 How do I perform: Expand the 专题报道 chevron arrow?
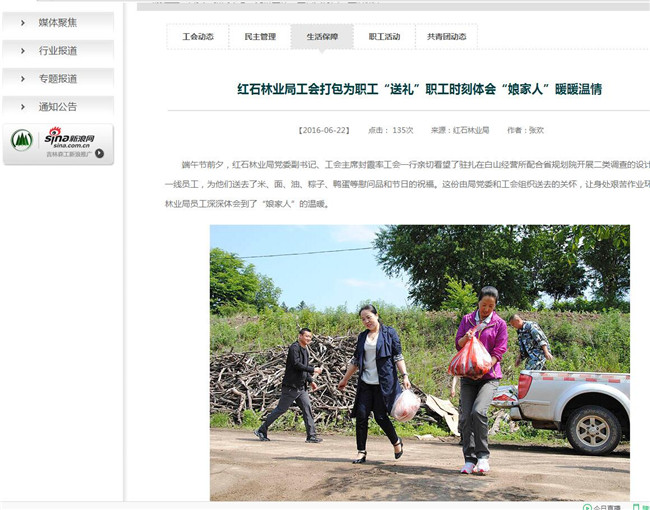click(22, 78)
